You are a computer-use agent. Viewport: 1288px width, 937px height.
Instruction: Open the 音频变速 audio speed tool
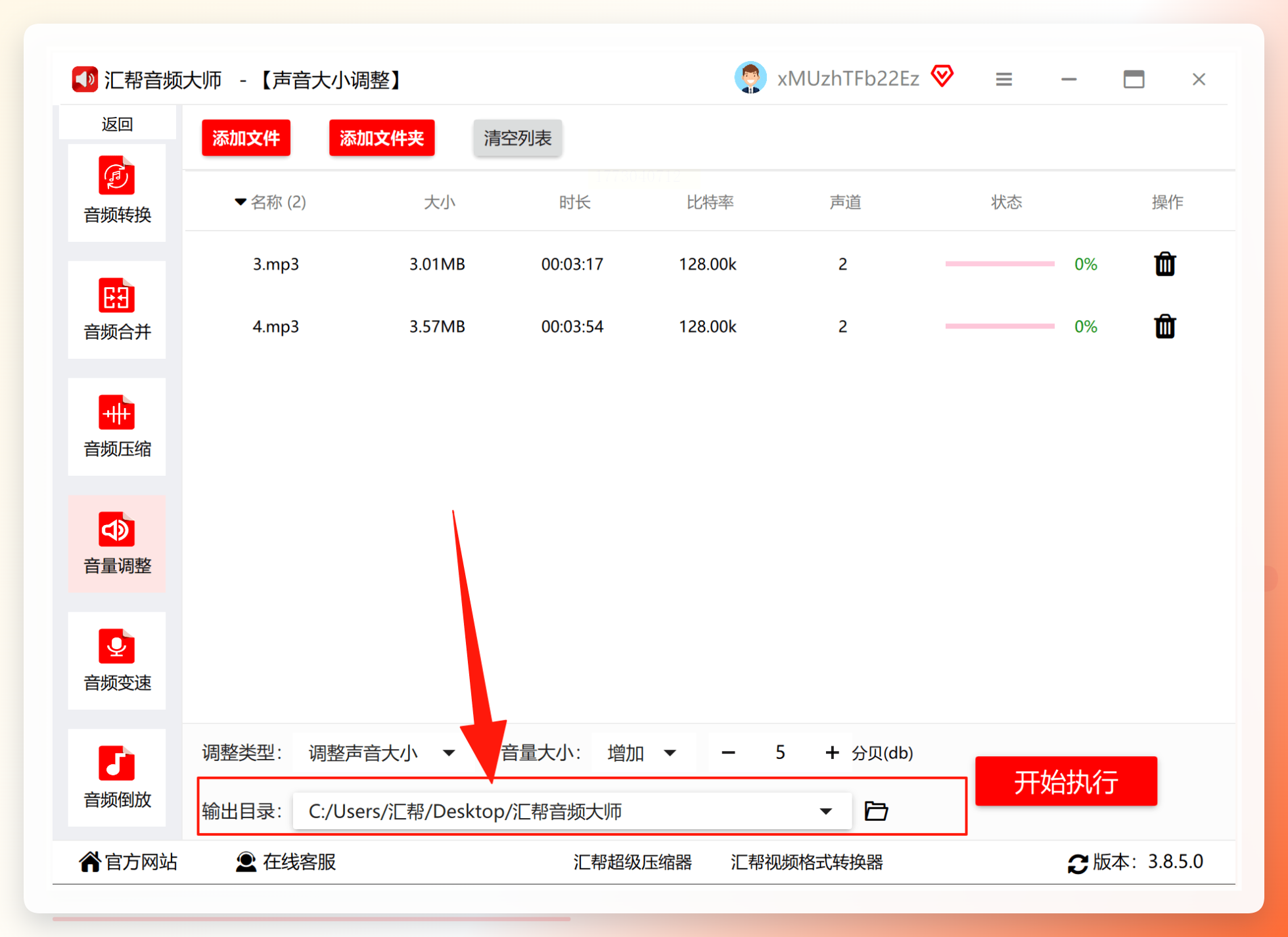coord(117,660)
